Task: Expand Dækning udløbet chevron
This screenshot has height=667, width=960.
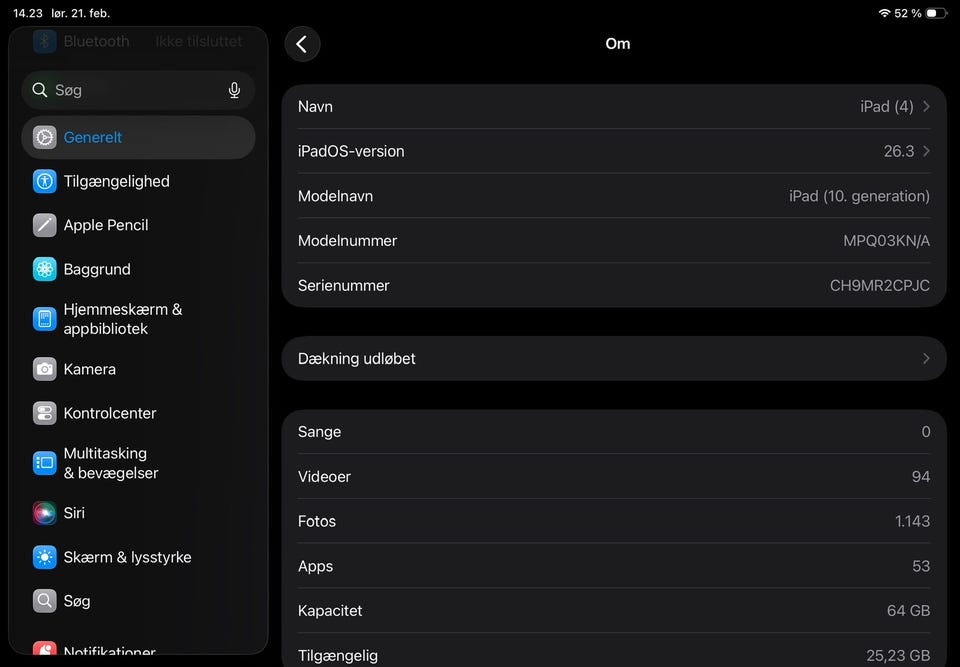Action: coord(926,358)
